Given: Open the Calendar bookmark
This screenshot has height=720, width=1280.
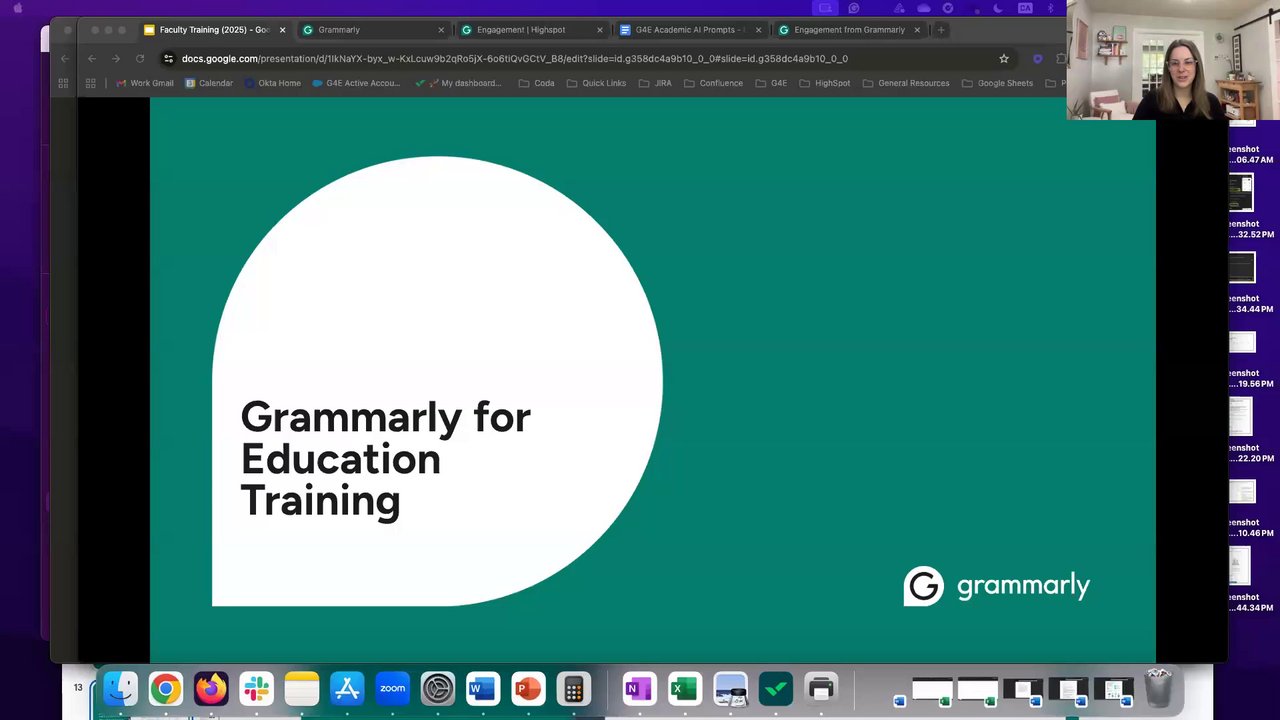Looking at the screenshot, I should point(209,83).
